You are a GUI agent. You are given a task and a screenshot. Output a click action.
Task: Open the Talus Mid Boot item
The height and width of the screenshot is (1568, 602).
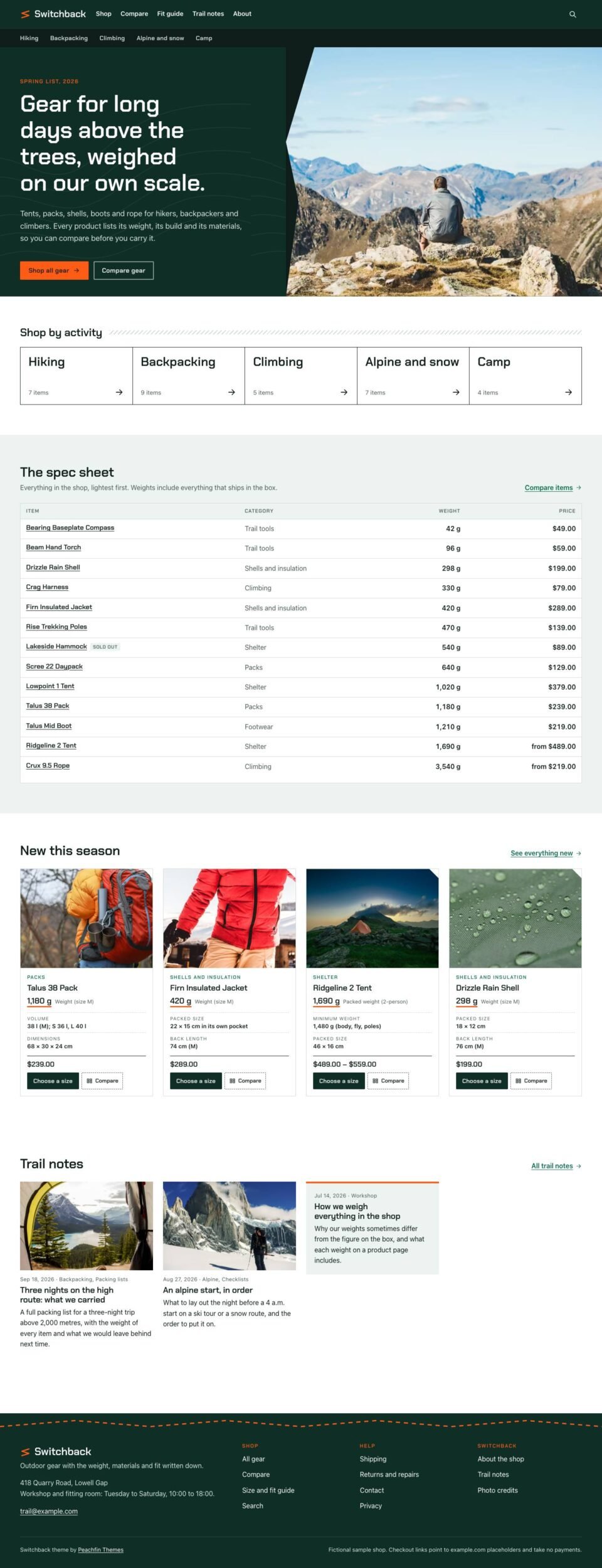(49, 726)
